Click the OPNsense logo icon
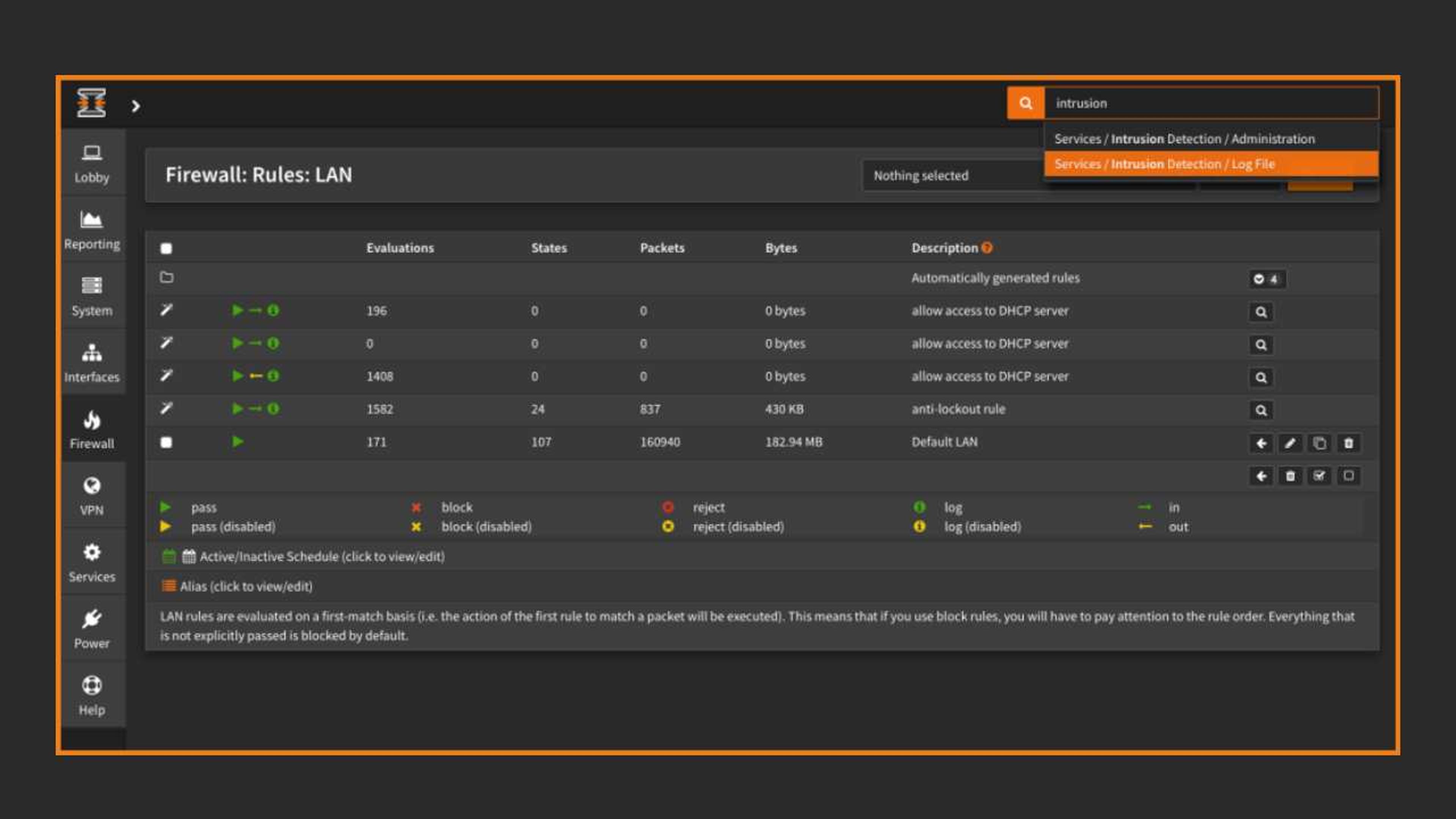 click(x=91, y=103)
